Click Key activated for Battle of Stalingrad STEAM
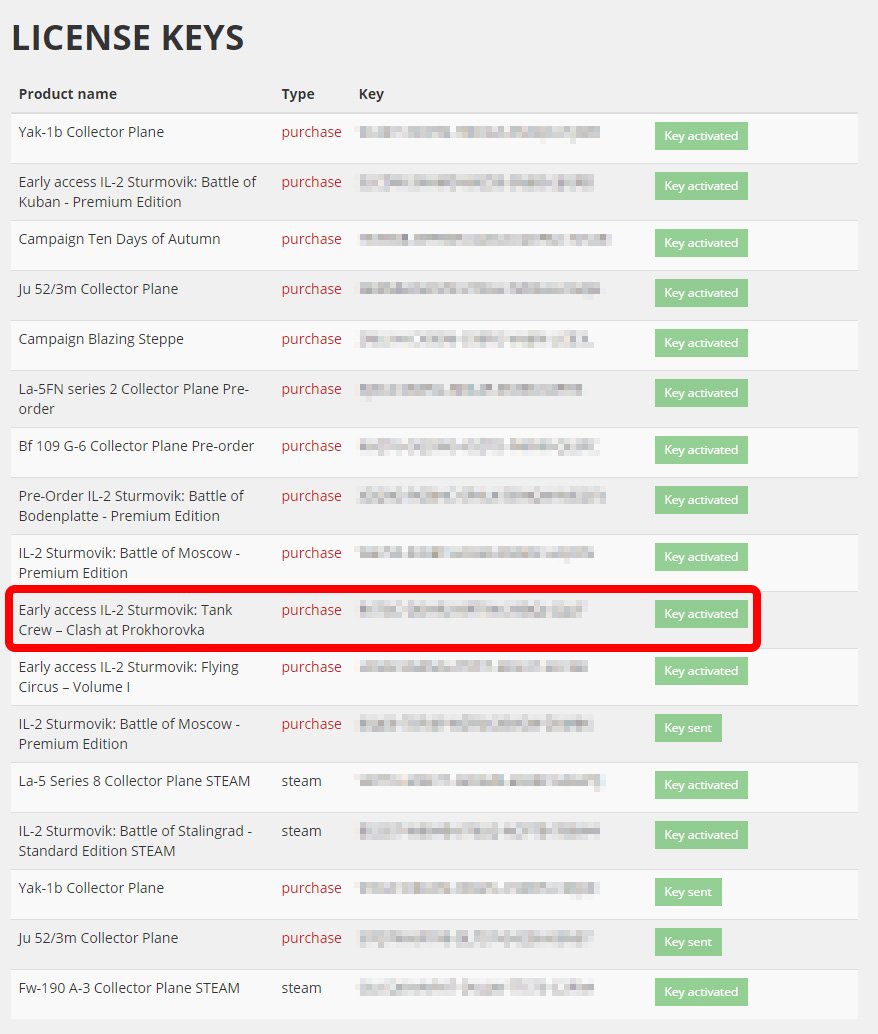The height and width of the screenshot is (1034, 878). pos(701,835)
